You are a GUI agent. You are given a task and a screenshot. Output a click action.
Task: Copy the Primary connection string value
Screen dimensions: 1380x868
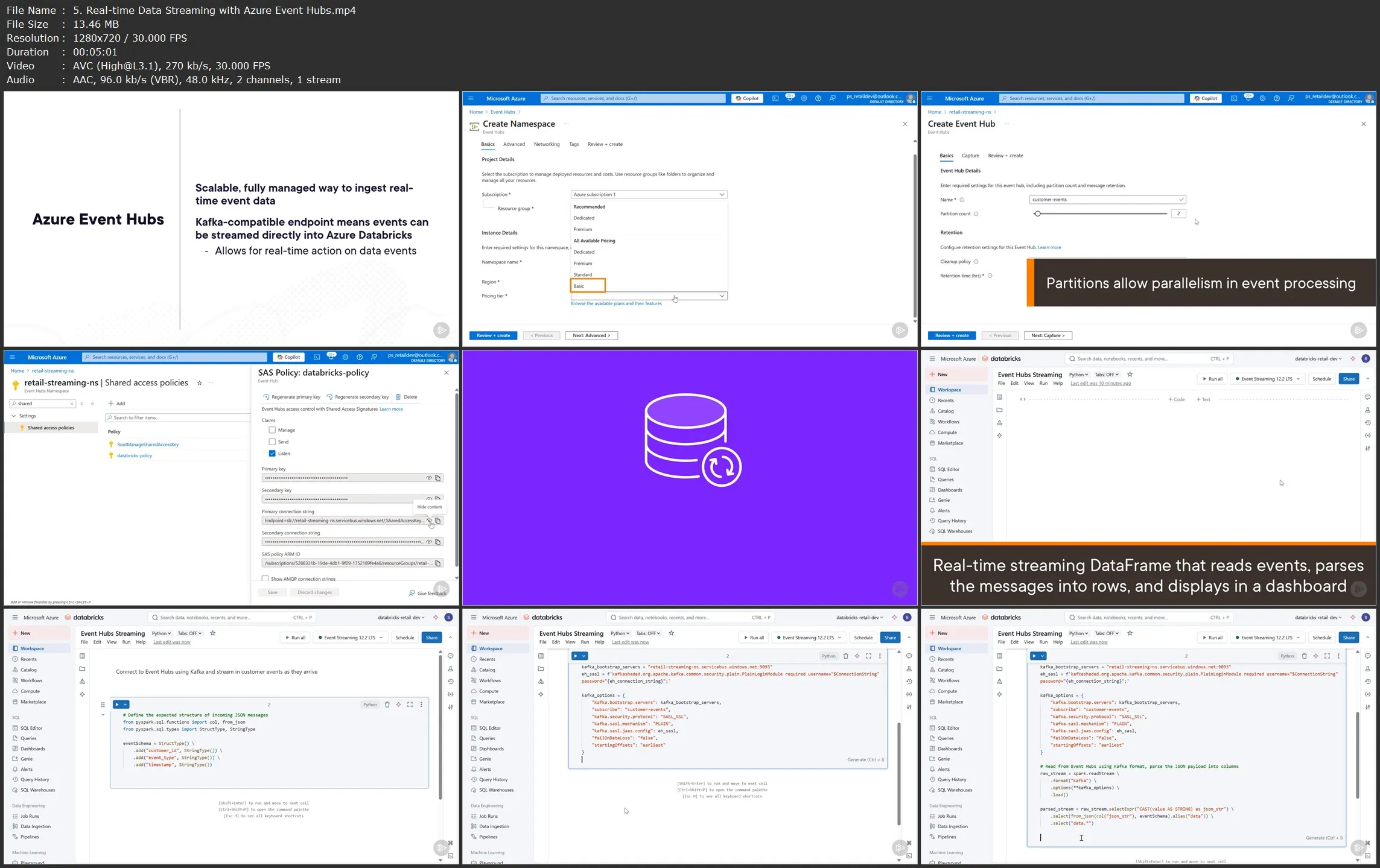tap(438, 521)
